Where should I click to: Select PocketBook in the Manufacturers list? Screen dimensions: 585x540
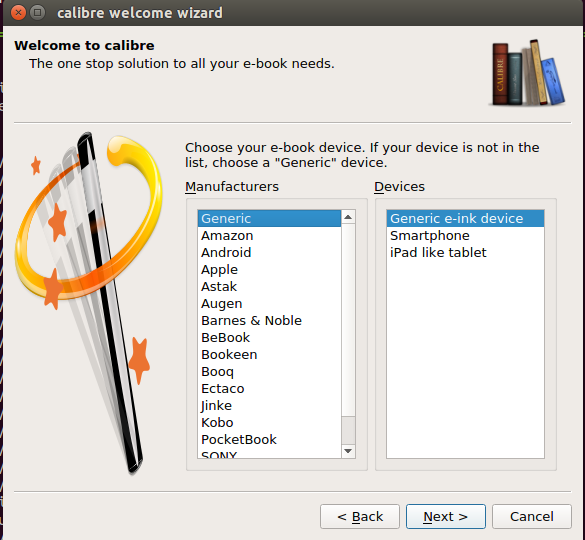tap(269, 440)
